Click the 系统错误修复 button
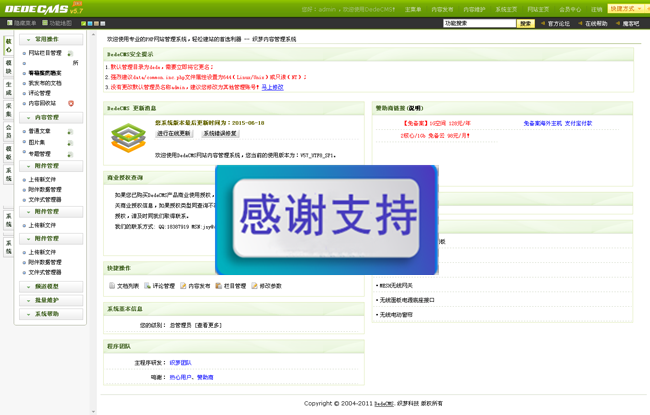Image resolution: width=650 pixels, height=415 pixels. 220,133
